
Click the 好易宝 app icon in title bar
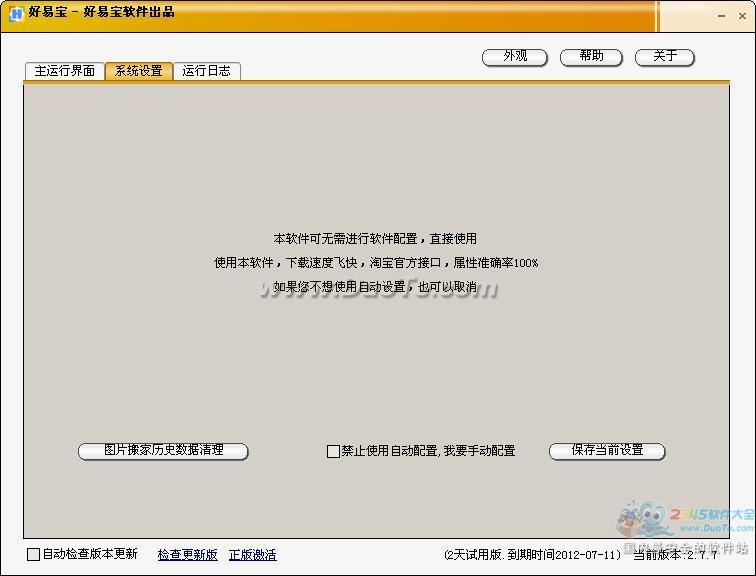tap(16, 13)
